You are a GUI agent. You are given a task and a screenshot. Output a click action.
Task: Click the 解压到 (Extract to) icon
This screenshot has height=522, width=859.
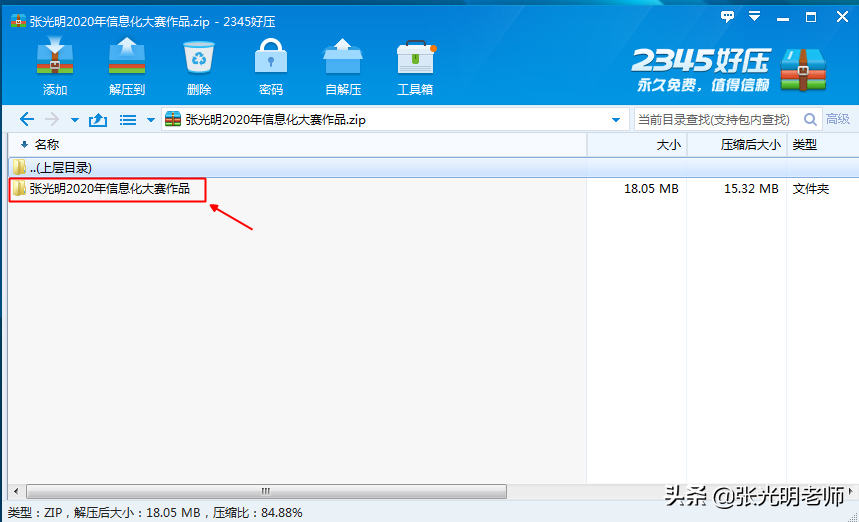coord(127,56)
